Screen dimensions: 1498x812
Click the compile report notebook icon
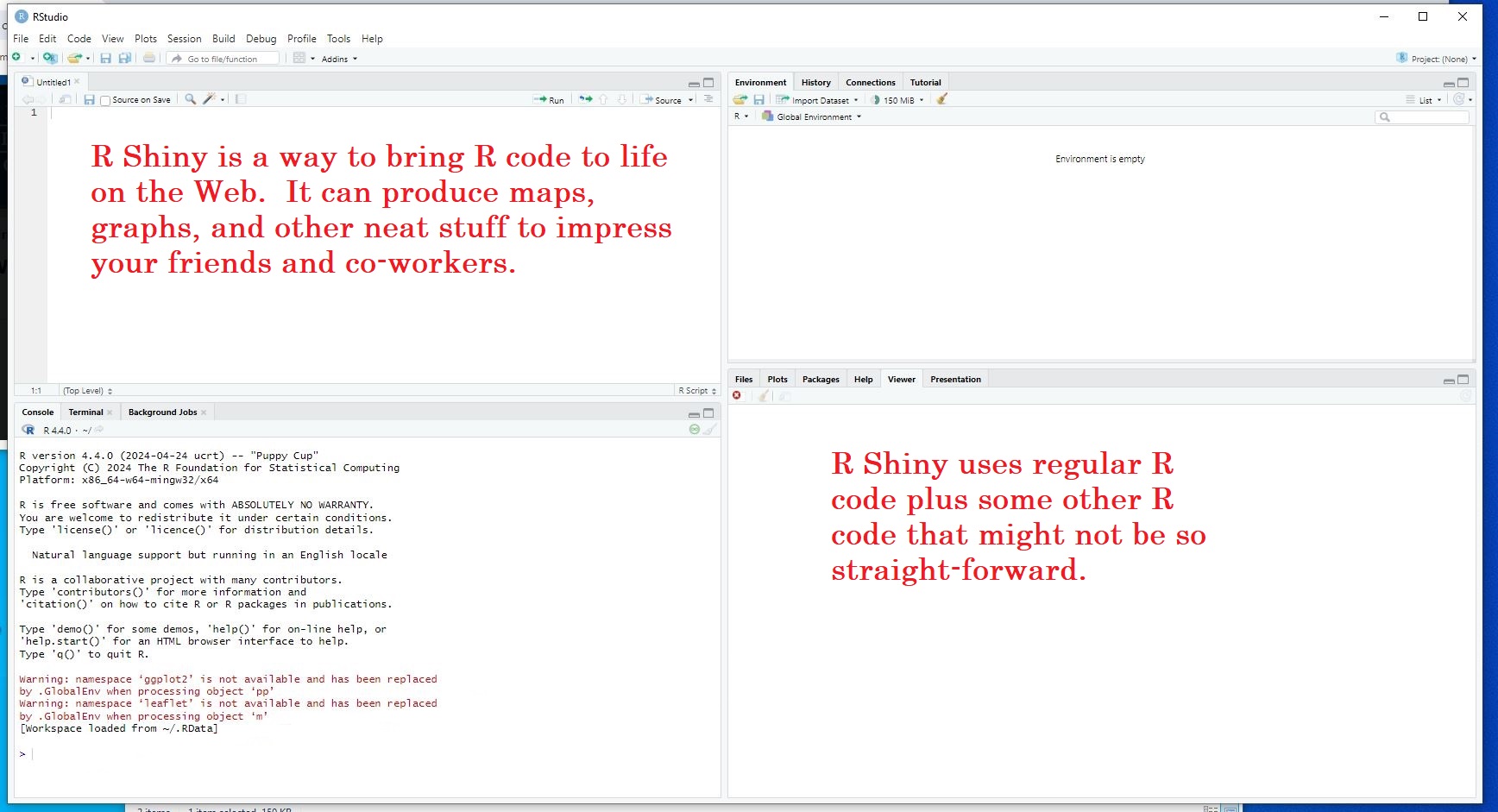241,99
